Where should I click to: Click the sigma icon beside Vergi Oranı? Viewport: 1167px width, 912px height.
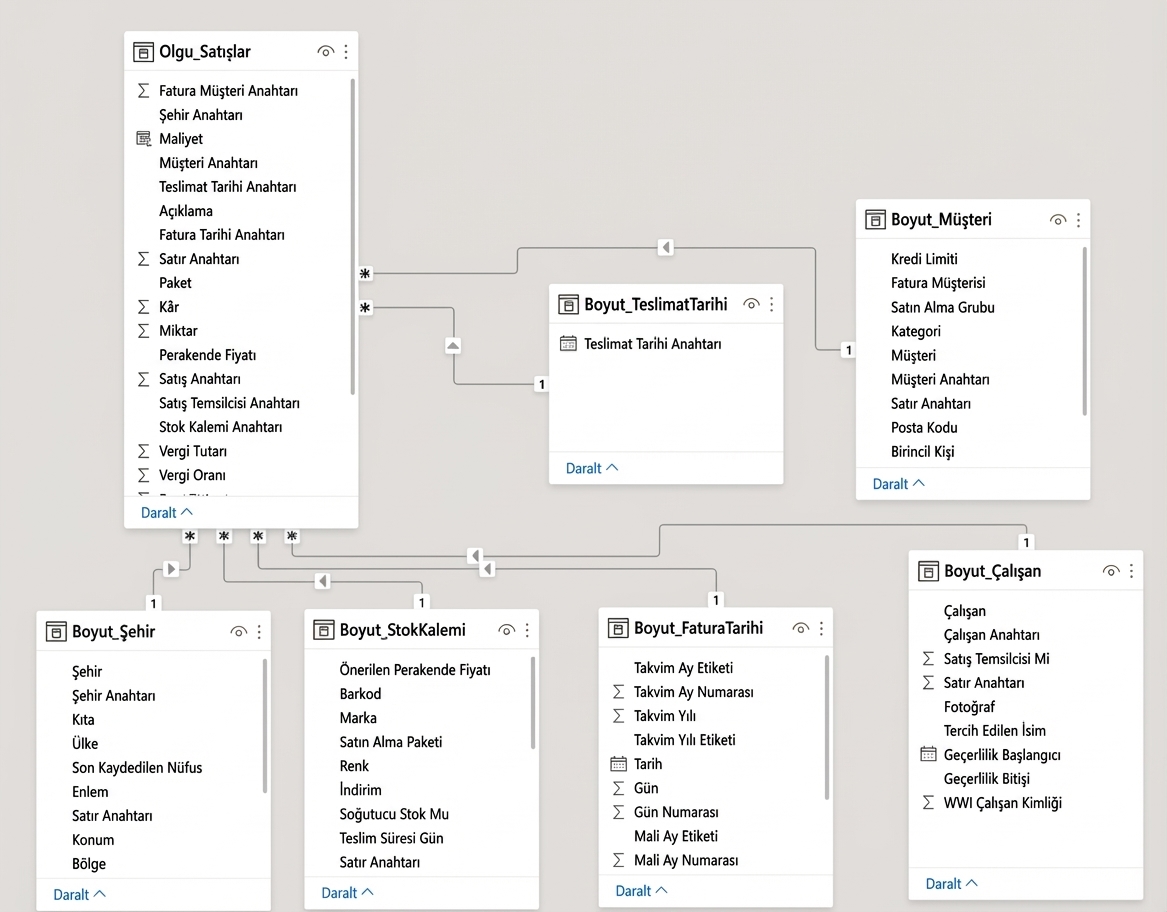[x=143, y=475]
